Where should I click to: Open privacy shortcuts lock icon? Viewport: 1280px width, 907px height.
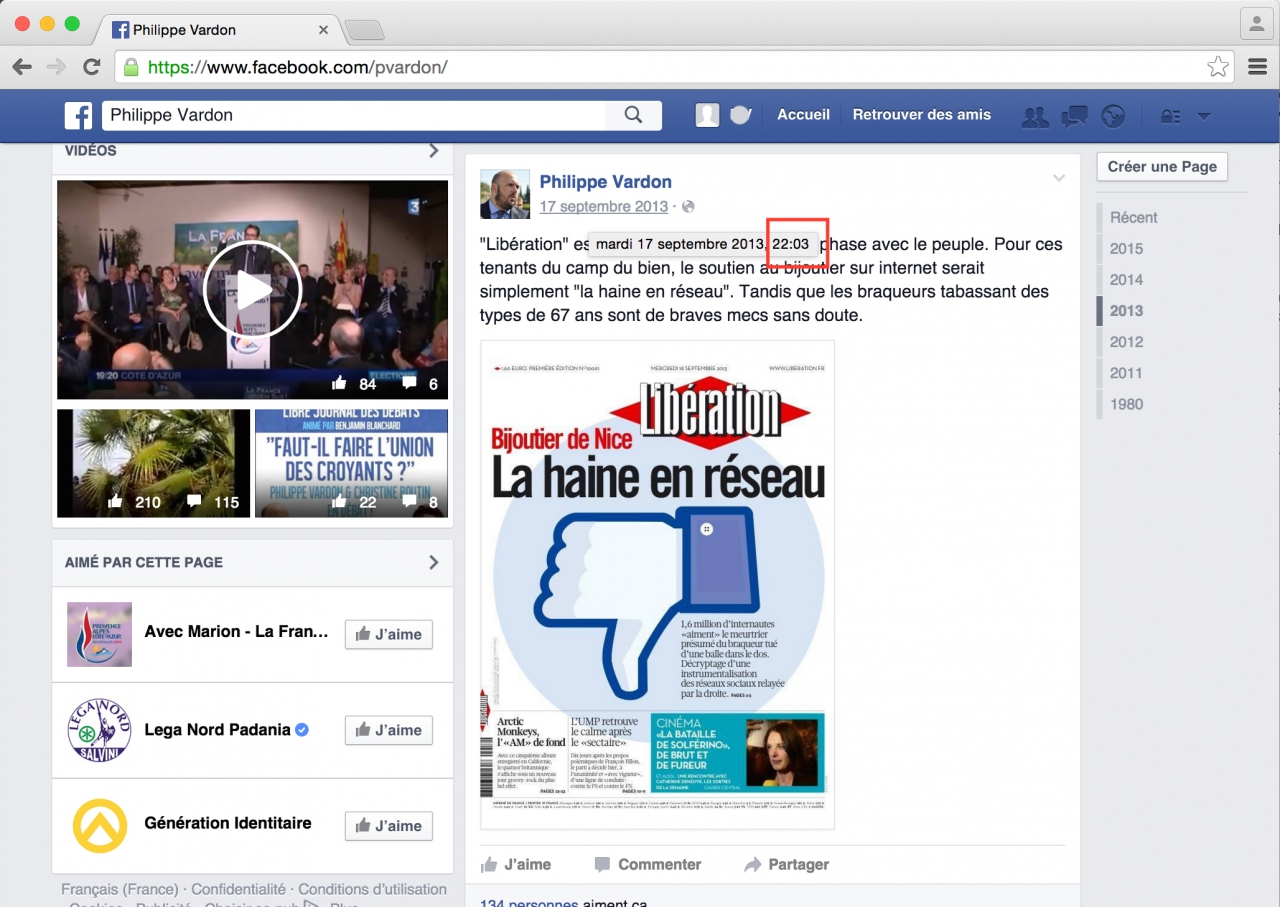[1169, 116]
